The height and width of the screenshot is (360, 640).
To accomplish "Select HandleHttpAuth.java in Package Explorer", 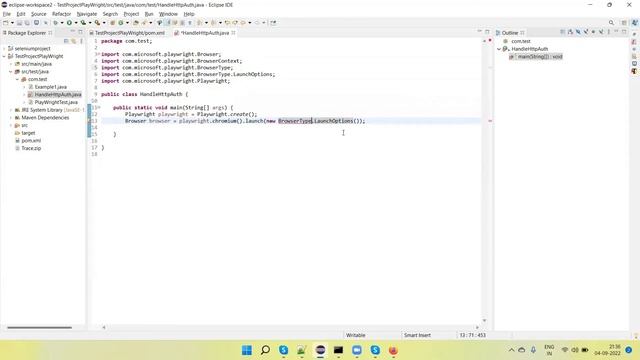I will click(x=58, y=95).
